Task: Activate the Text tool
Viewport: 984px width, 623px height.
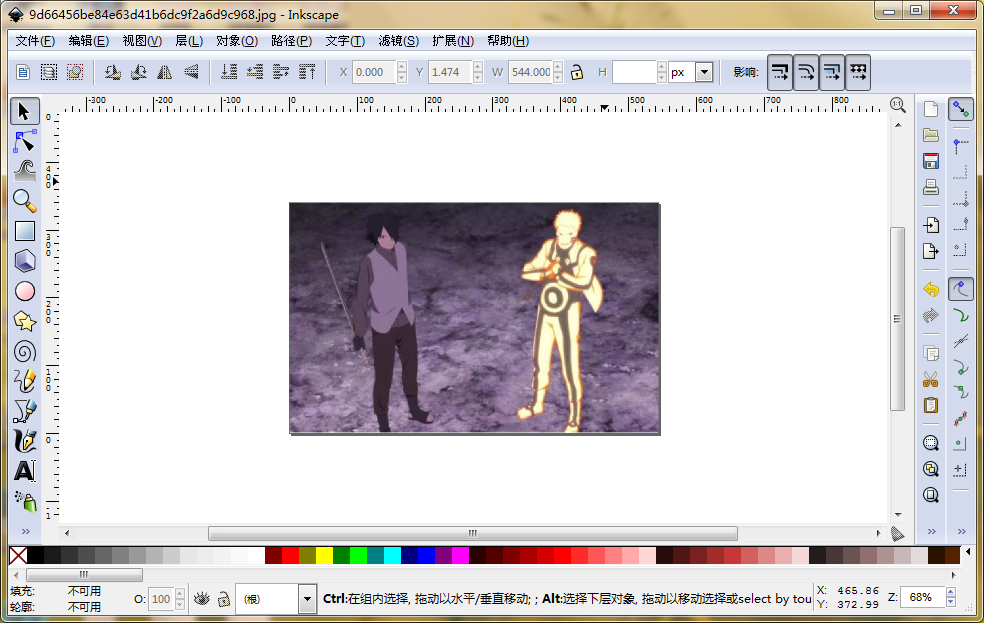Action: [25, 471]
